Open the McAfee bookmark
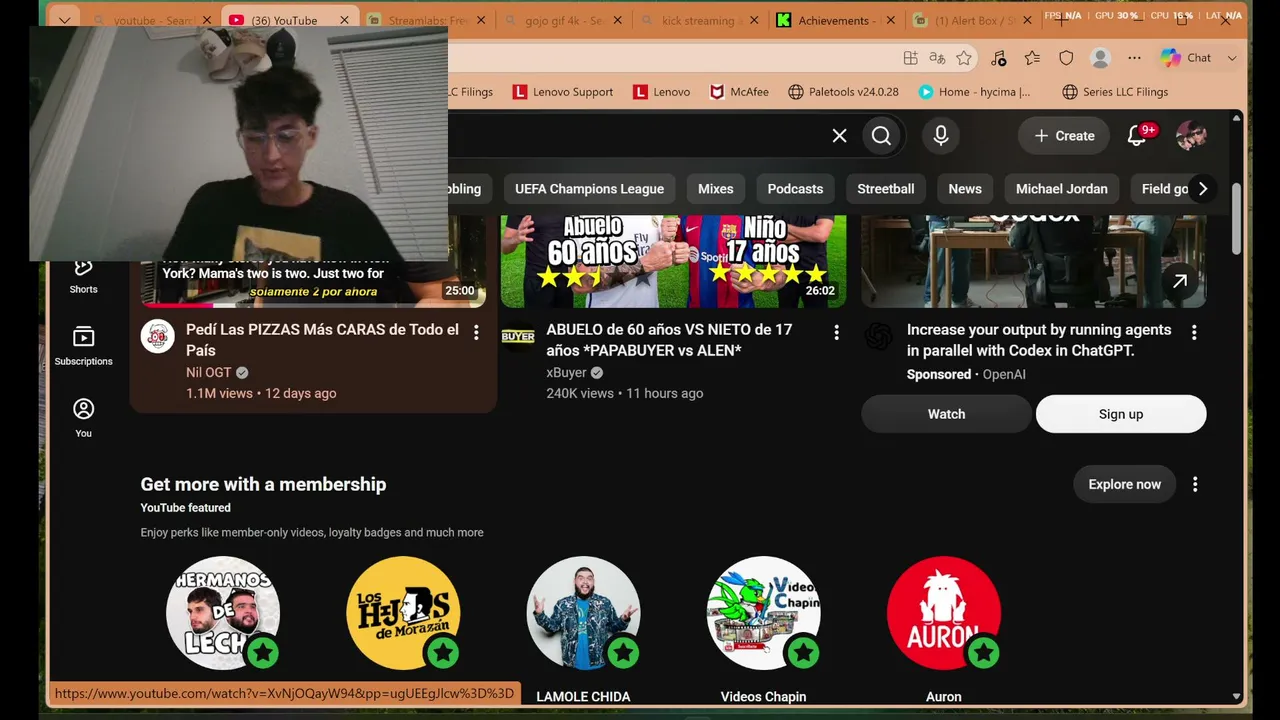 coord(739,92)
